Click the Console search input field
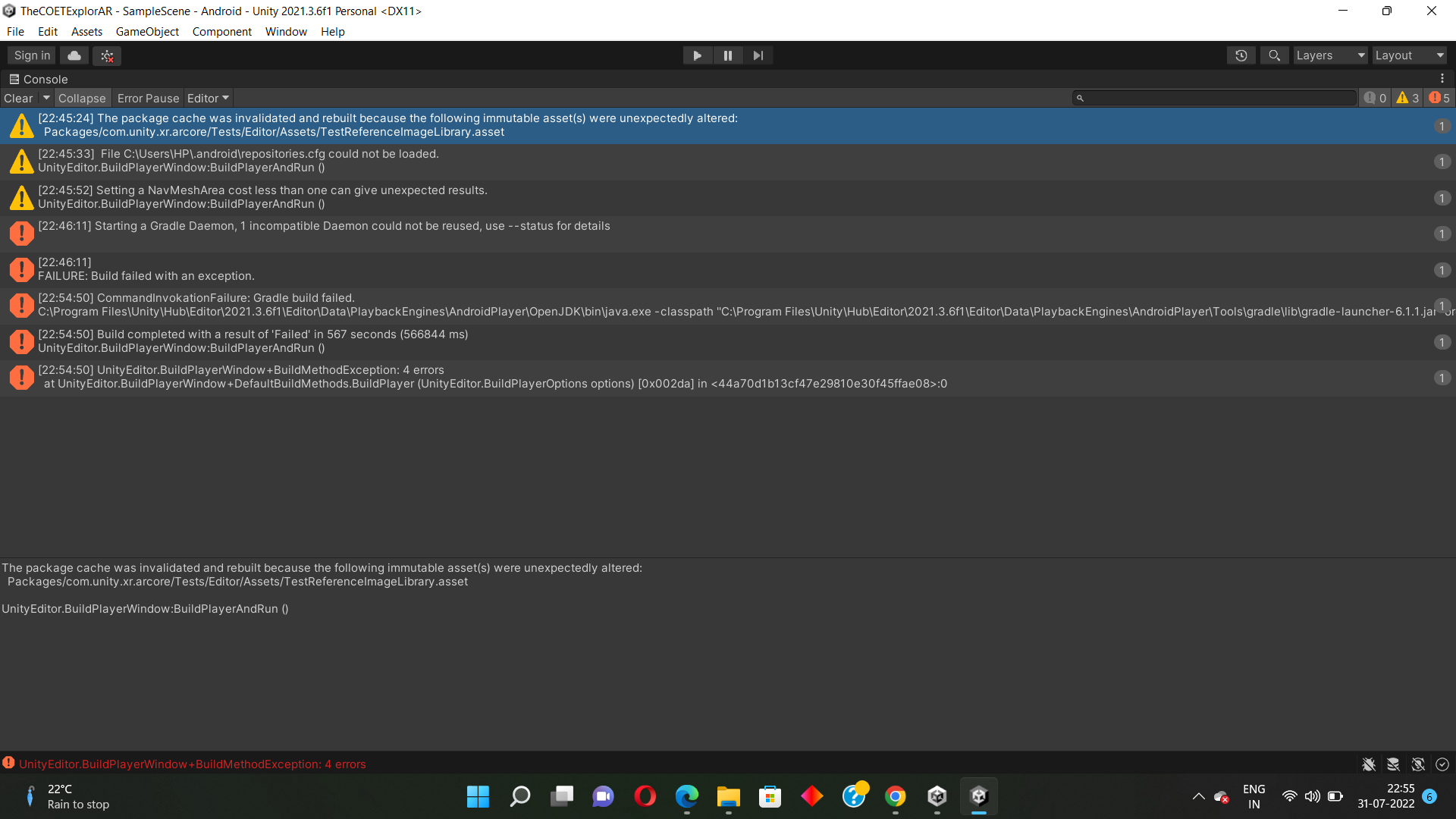Viewport: 1456px width, 819px height. click(x=1217, y=99)
